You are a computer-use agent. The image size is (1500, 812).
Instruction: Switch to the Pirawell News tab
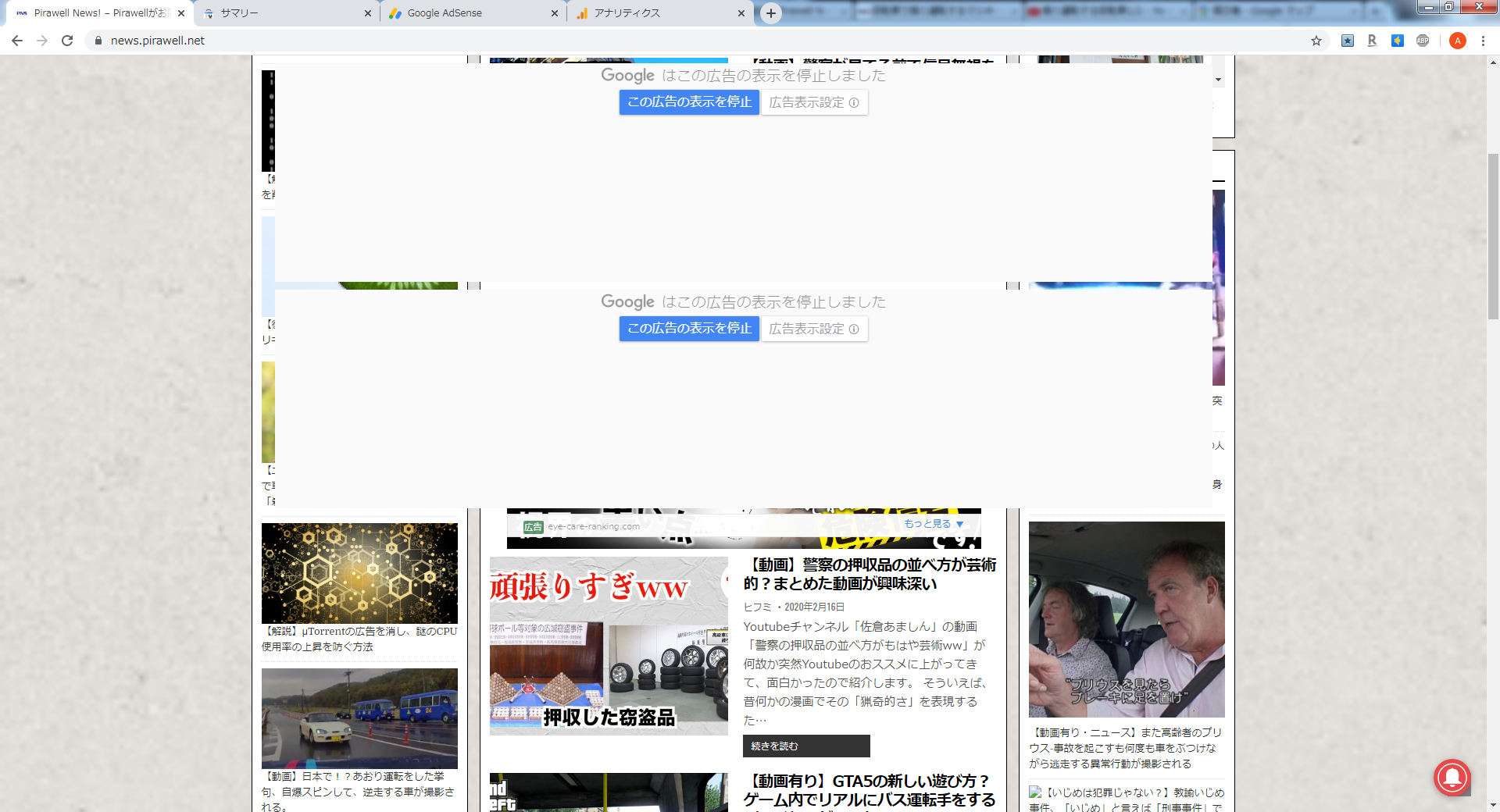(99, 13)
